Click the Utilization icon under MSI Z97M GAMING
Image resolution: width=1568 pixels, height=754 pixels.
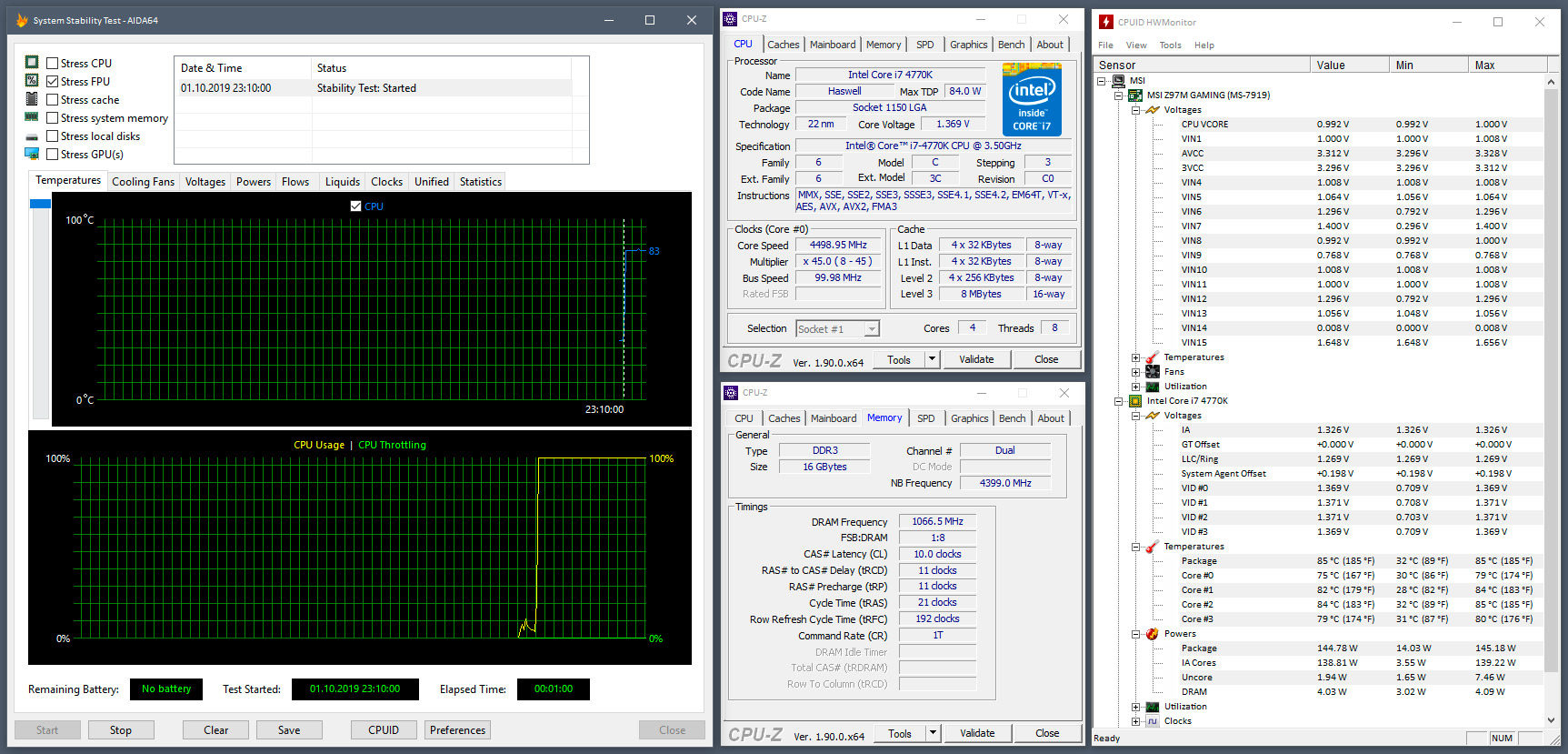[x=1153, y=387]
